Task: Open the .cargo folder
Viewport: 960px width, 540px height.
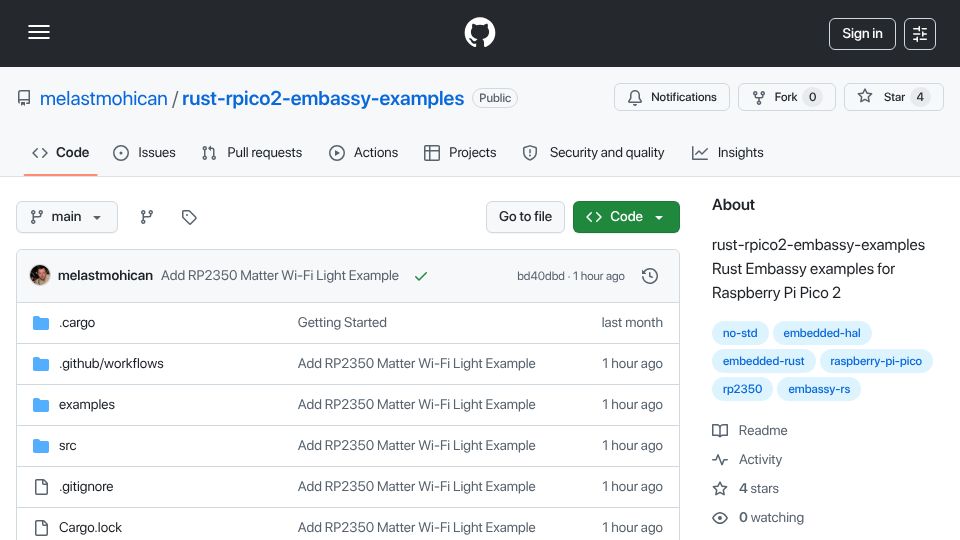Action: [77, 323]
